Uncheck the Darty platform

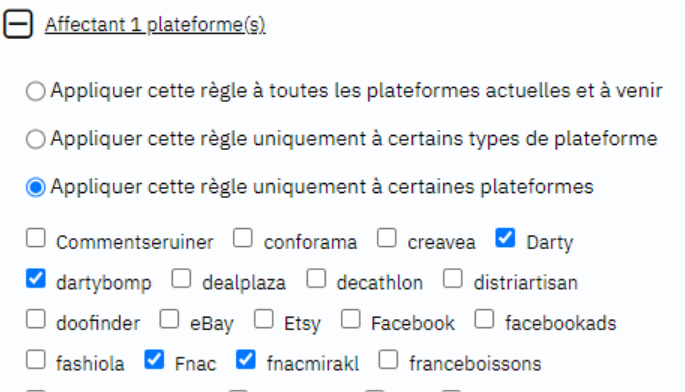[x=505, y=238]
